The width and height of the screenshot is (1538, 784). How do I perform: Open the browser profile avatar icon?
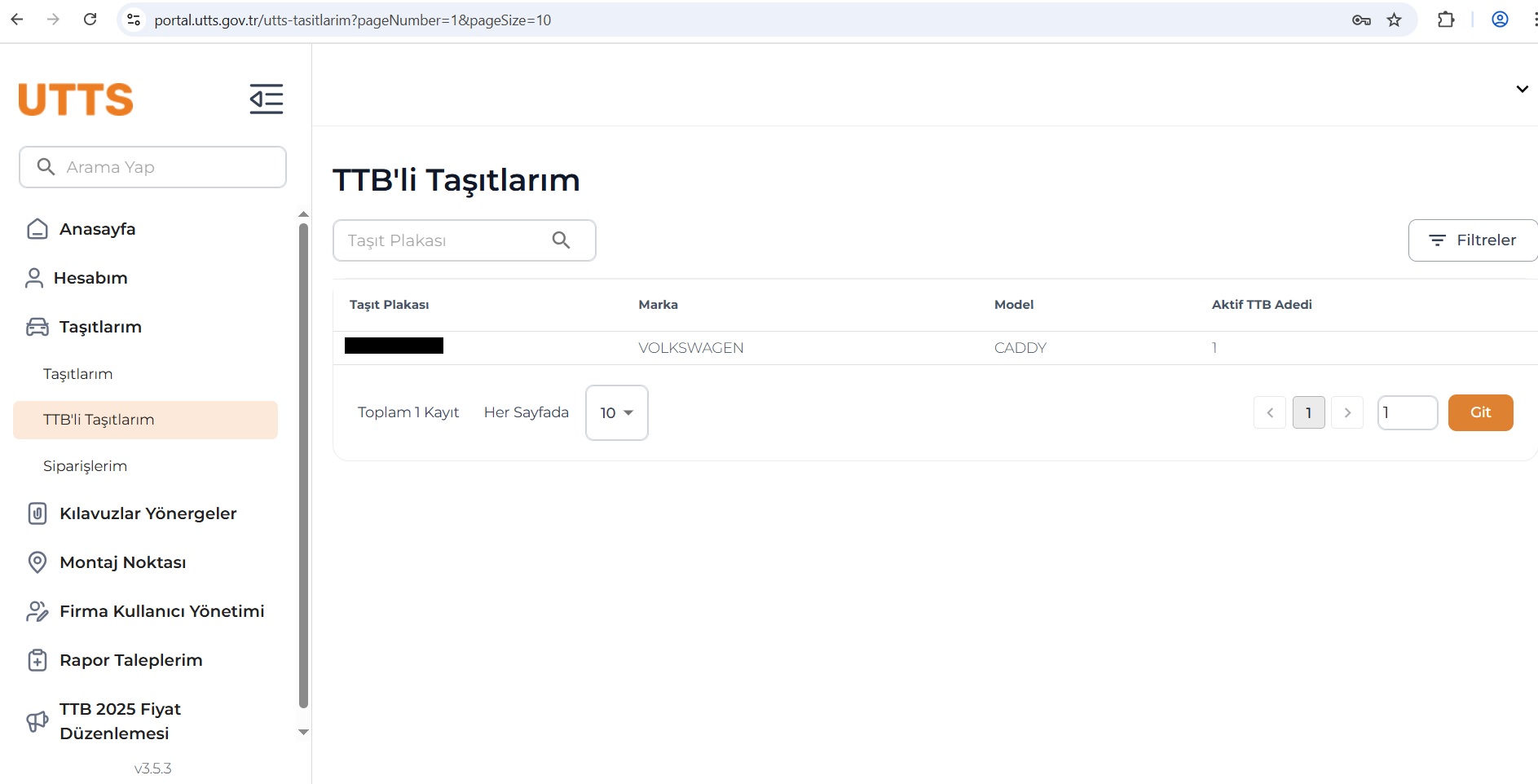point(1499,20)
